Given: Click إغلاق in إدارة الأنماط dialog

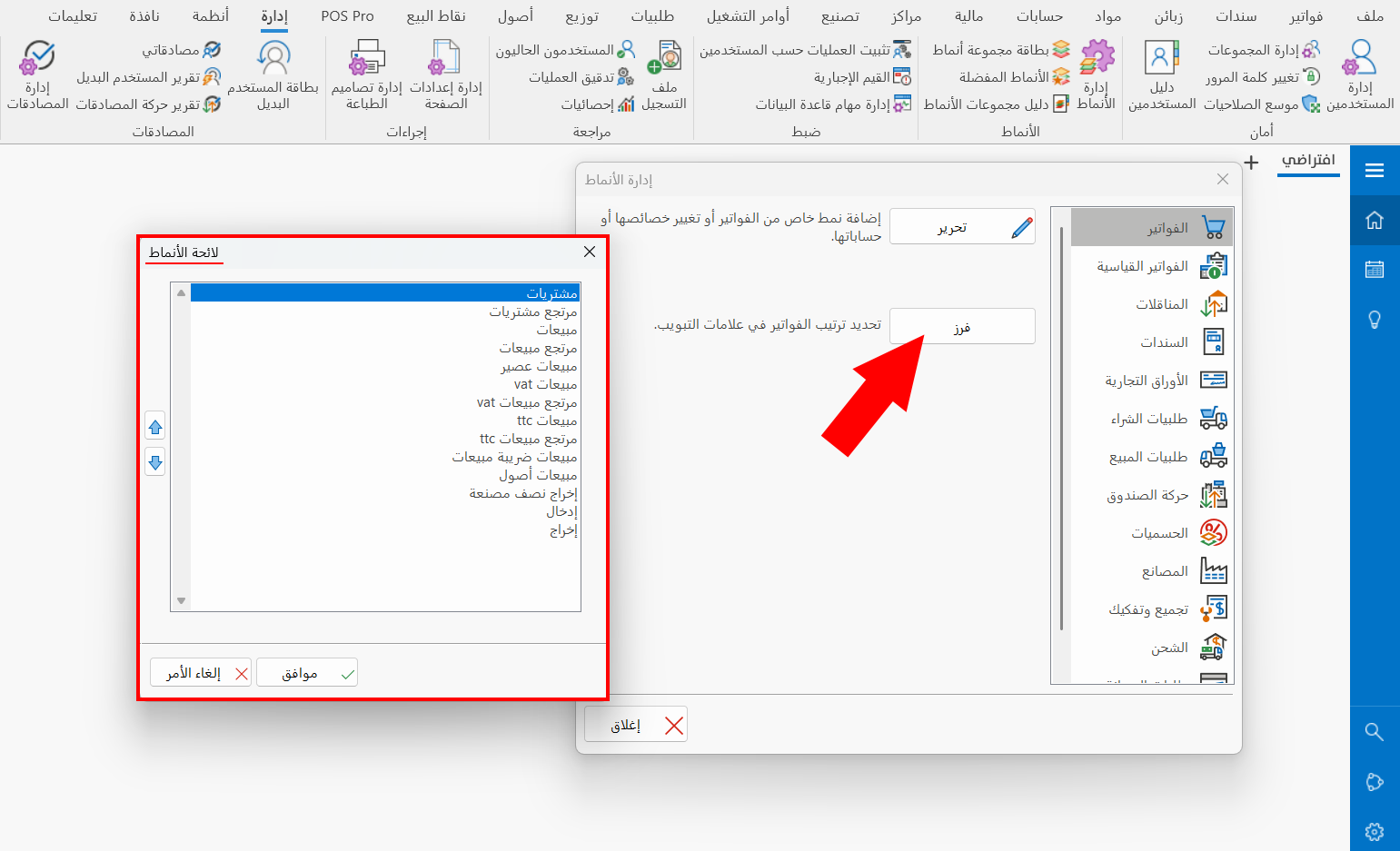Looking at the screenshot, I should (x=636, y=725).
